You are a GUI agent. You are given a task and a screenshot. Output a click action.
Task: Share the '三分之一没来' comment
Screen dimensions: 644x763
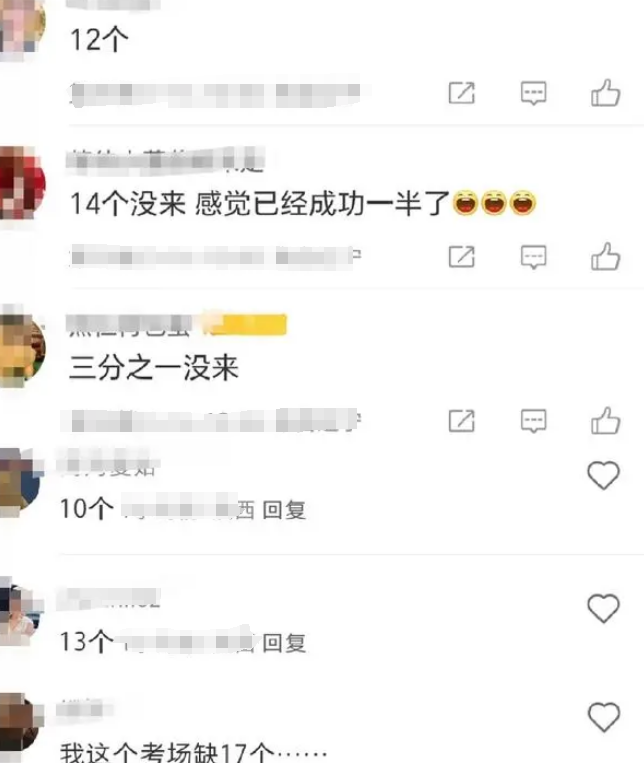pyautogui.click(x=461, y=421)
